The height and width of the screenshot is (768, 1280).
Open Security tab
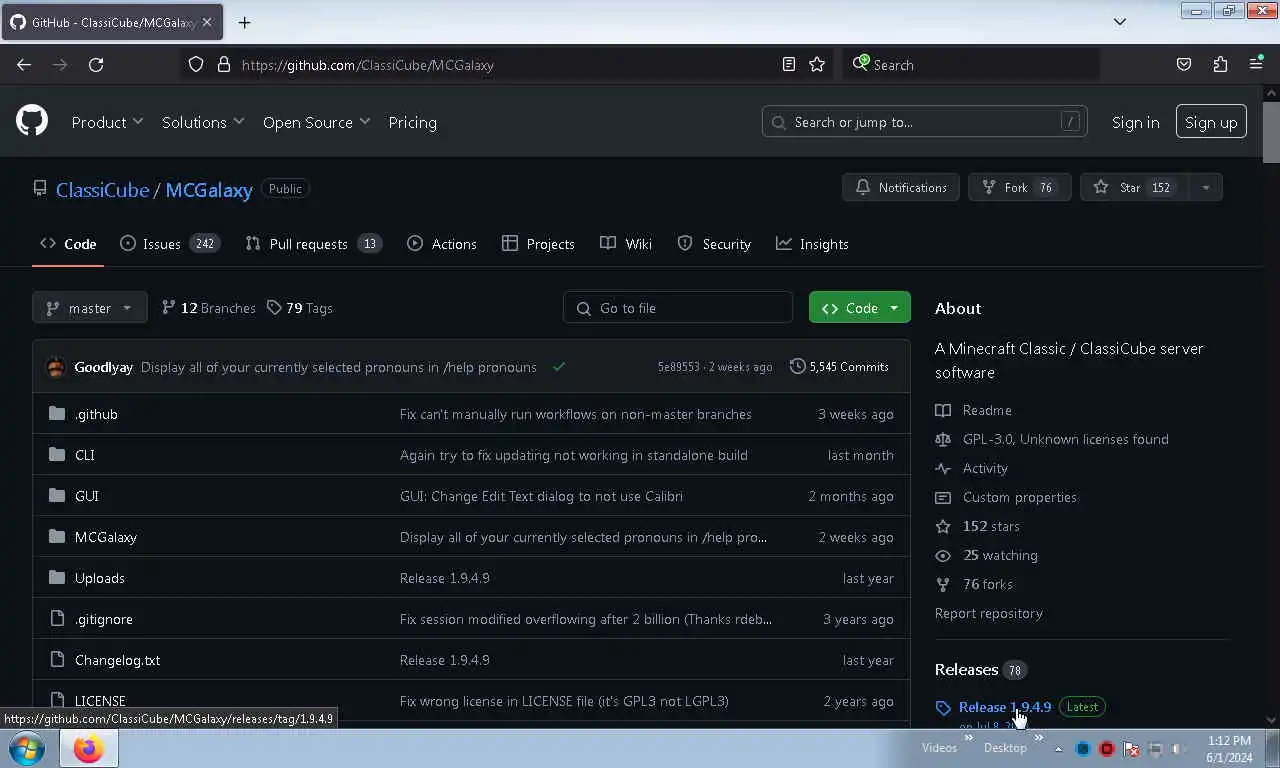point(714,244)
